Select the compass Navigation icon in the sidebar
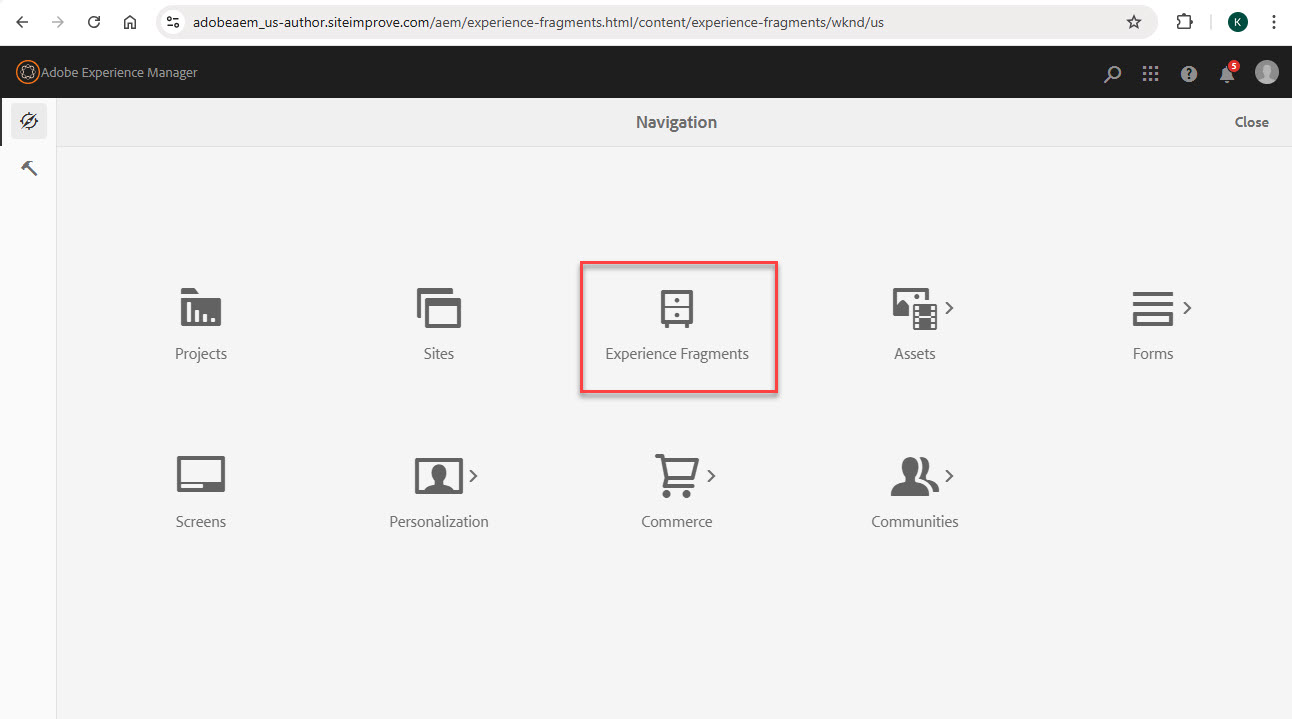Image resolution: width=1292 pixels, height=719 pixels. point(28,120)
